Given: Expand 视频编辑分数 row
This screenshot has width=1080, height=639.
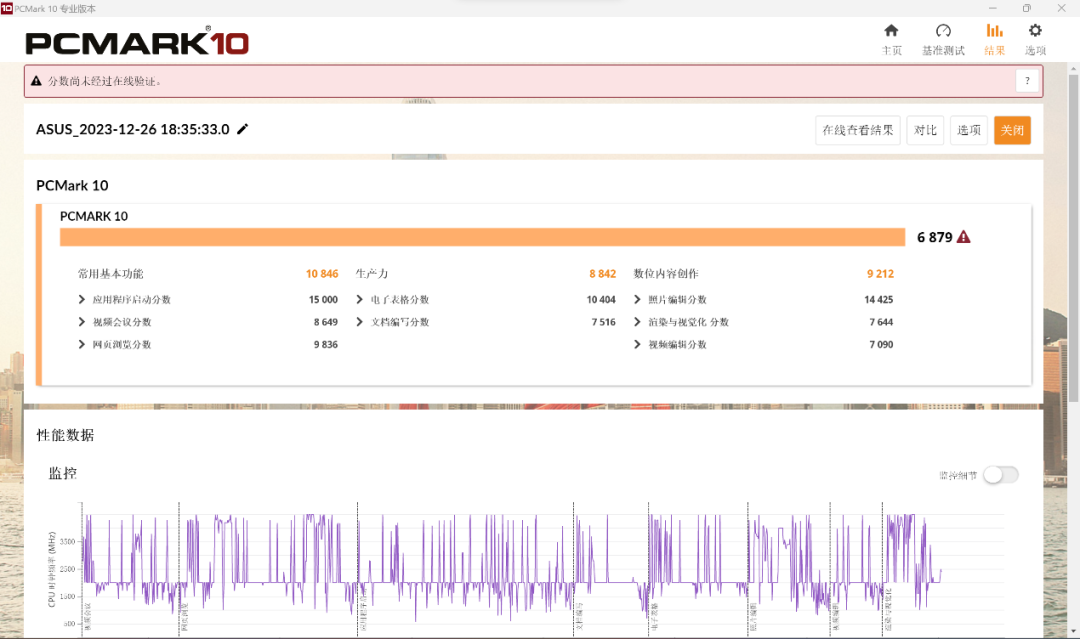Looking at the screenshot, I should [x=637, y=344].
